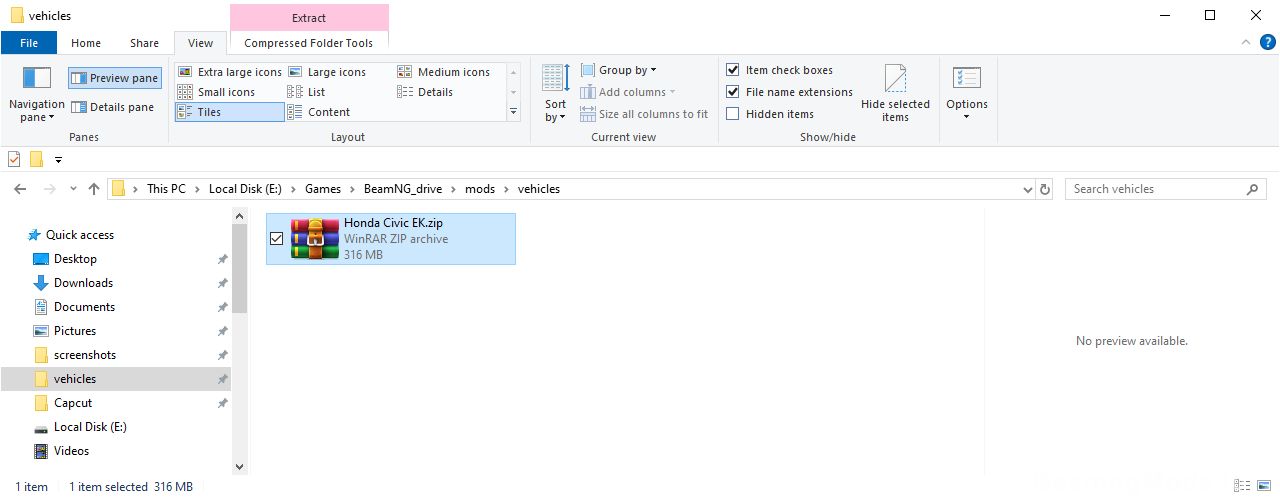1280x499 pixels.
Task: Open Desktop in Quick access
Action: click(x=75, y=259)
